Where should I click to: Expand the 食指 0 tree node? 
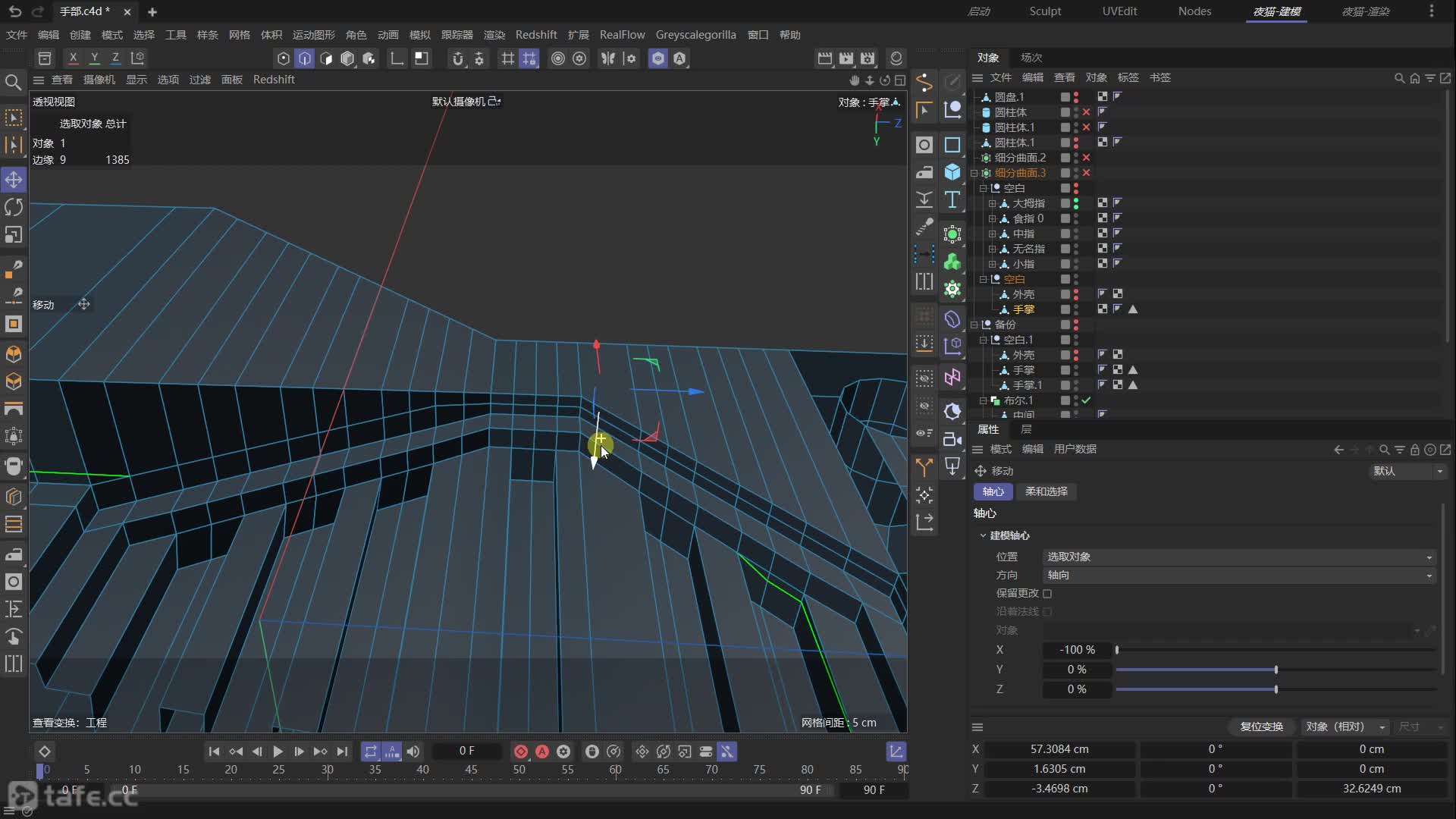coord(992,218)
